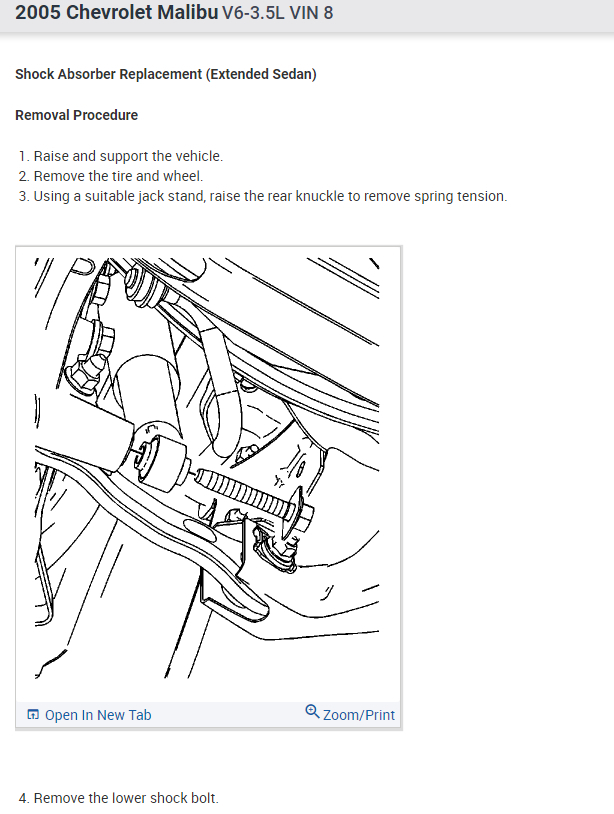The width and height of the screenshot is (614, 814).
Task: Click step 4 Remove the lower shock bolt
Action: 118,798
